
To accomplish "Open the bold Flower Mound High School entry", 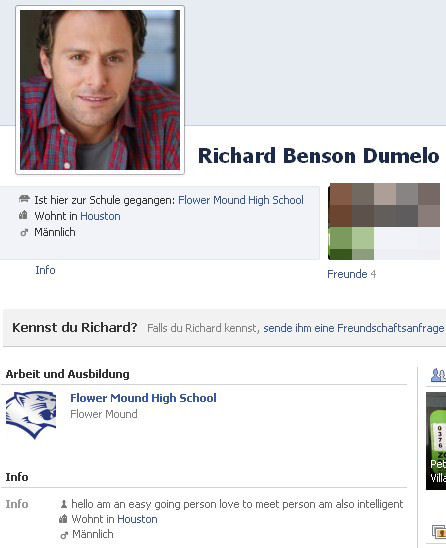I will click(x=143, y=398).
